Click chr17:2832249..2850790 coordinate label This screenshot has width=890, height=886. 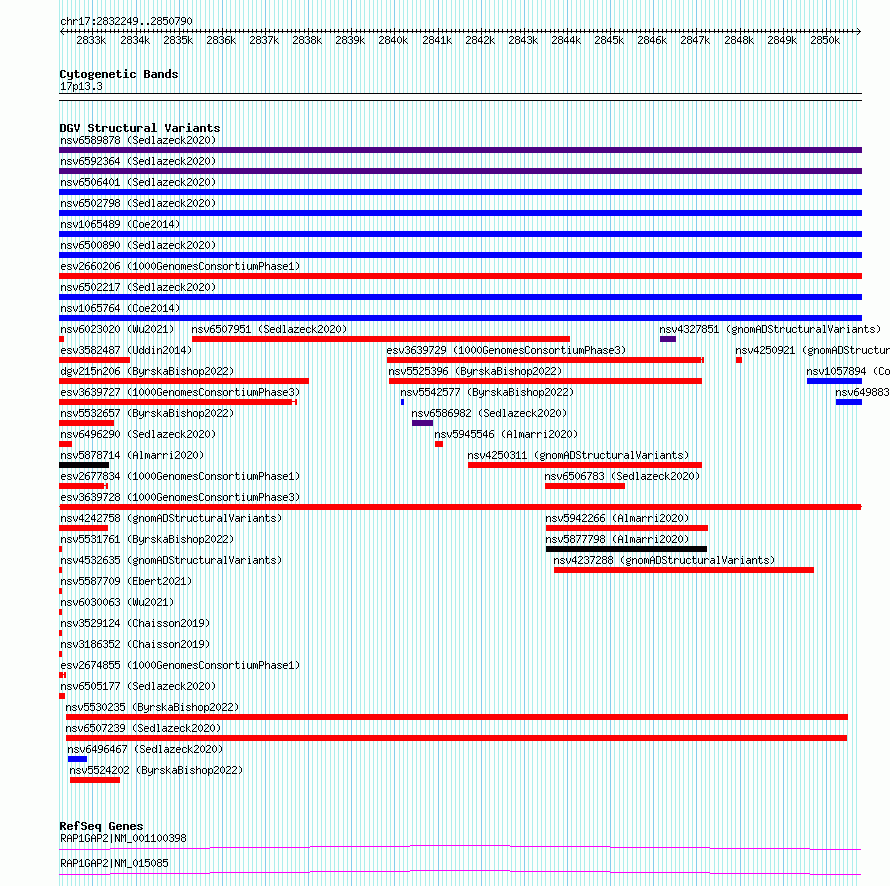click(126, 21)
